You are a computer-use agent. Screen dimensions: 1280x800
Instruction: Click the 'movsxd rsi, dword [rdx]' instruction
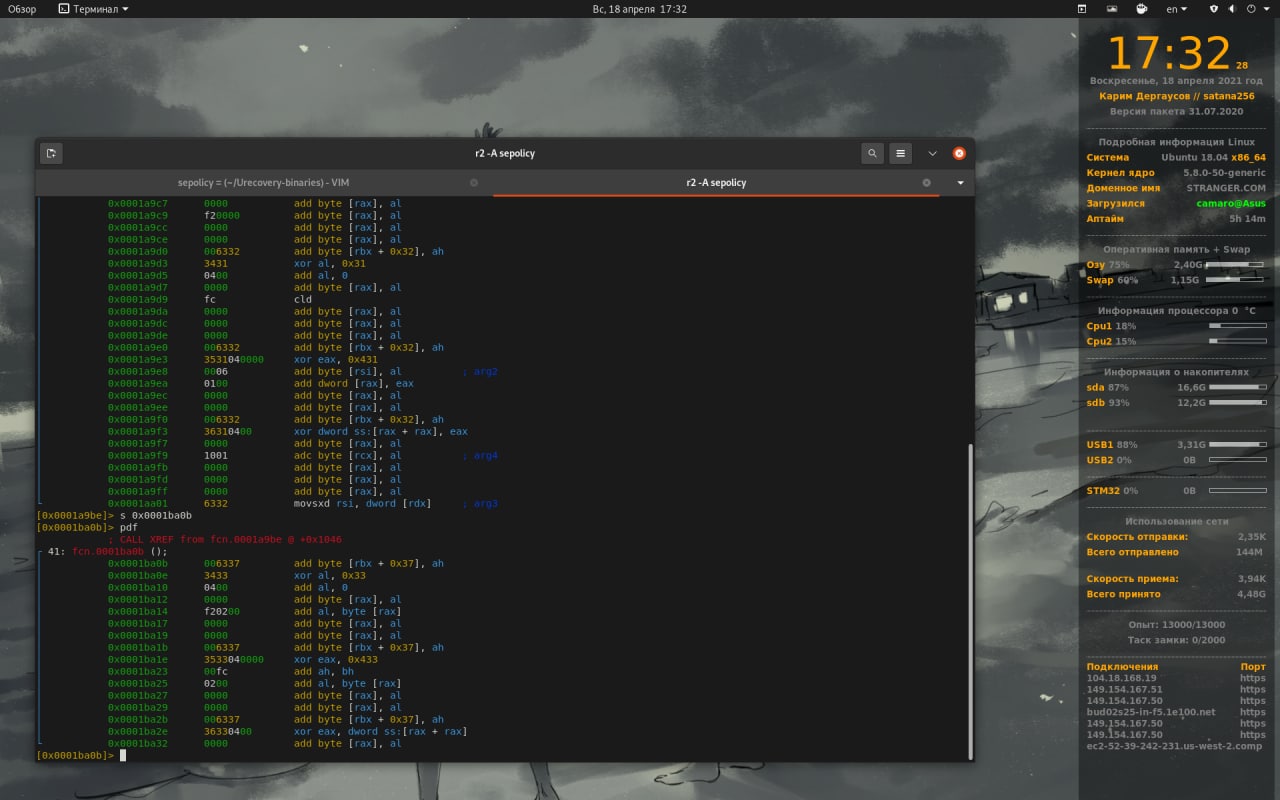coord(362,503)
